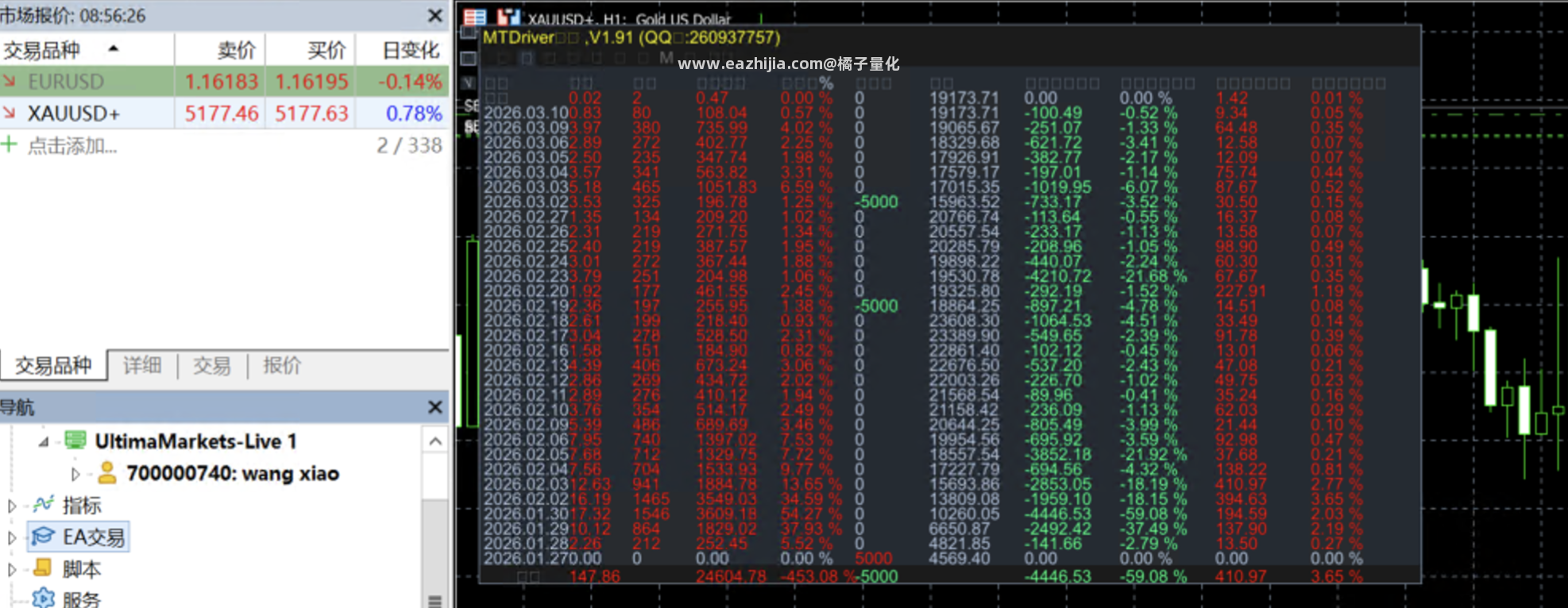
Task: Sort by the 交易品种 column header
Action: [x=87, y=49]
